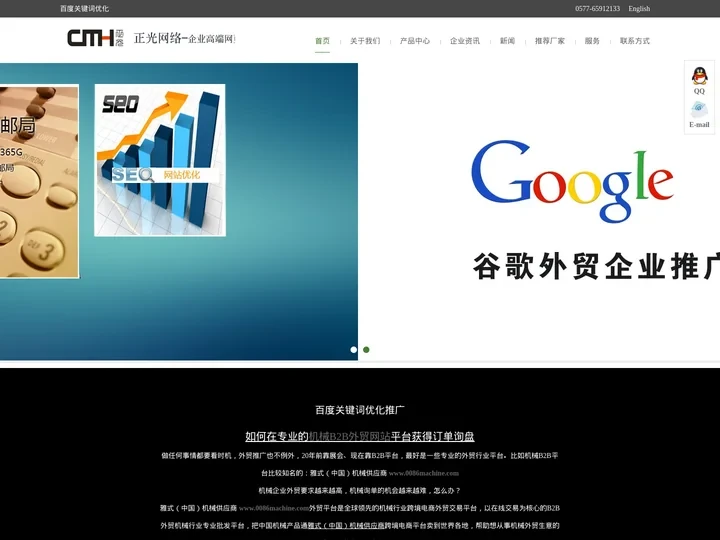Screen dimensions: 720x540
Task: Click www.0086machine.com before 外贸平台
Action: click(x=274, y=508)
